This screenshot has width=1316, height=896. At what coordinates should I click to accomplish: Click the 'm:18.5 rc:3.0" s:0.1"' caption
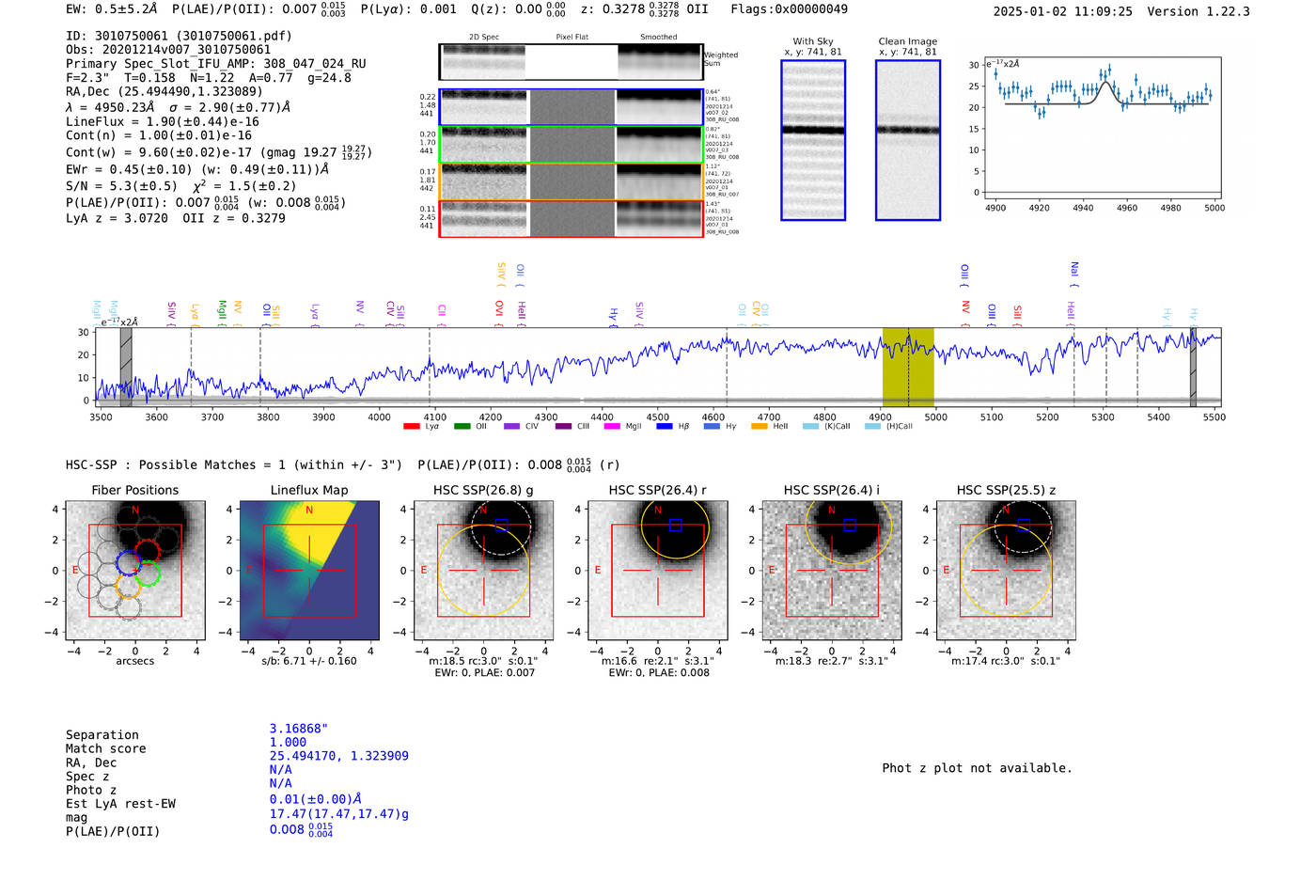(x=483, y=661)
